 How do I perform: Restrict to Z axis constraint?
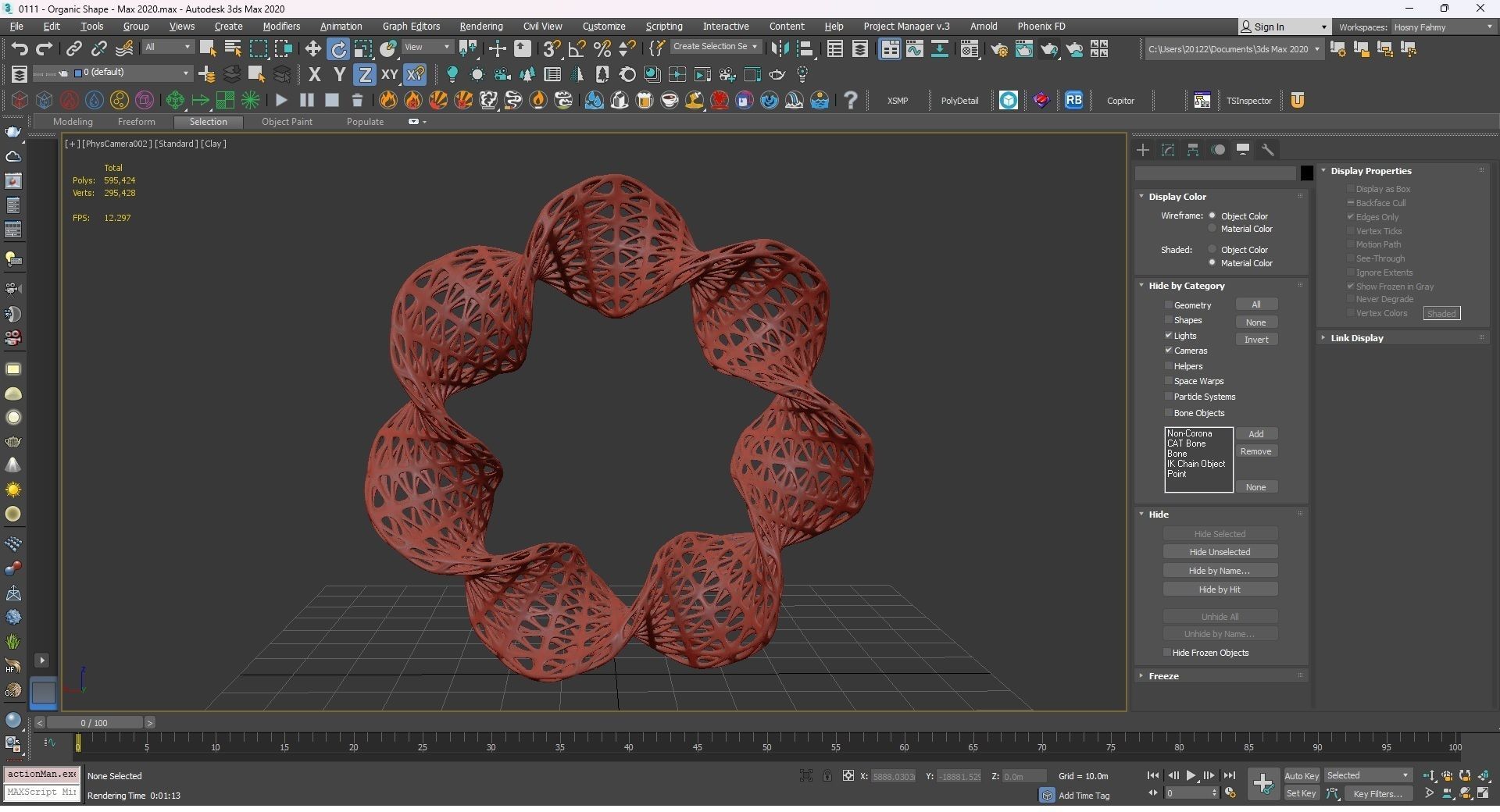[x=365, y=74]
